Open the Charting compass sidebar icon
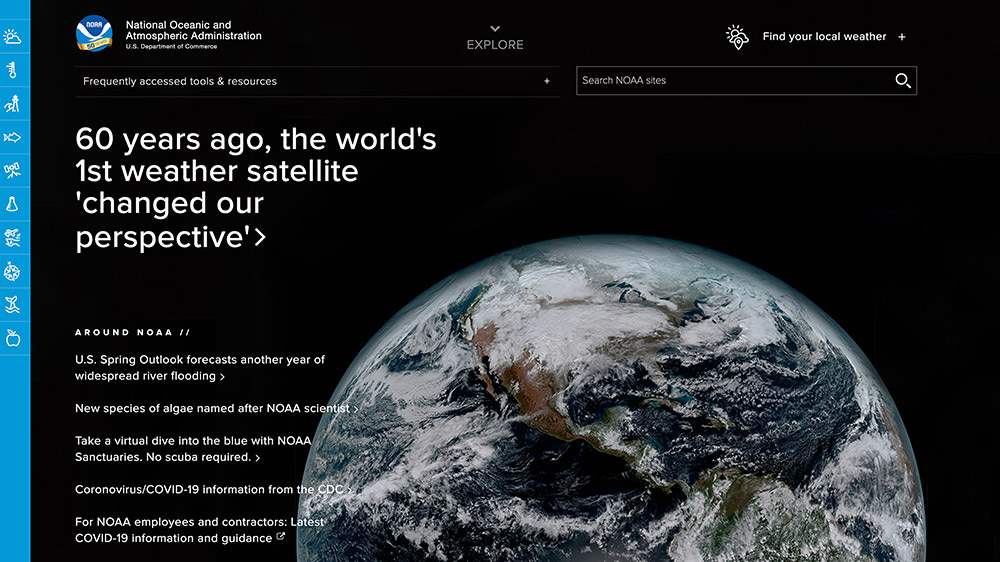Viewport: 1000px width, 562px height. point(12,272)
